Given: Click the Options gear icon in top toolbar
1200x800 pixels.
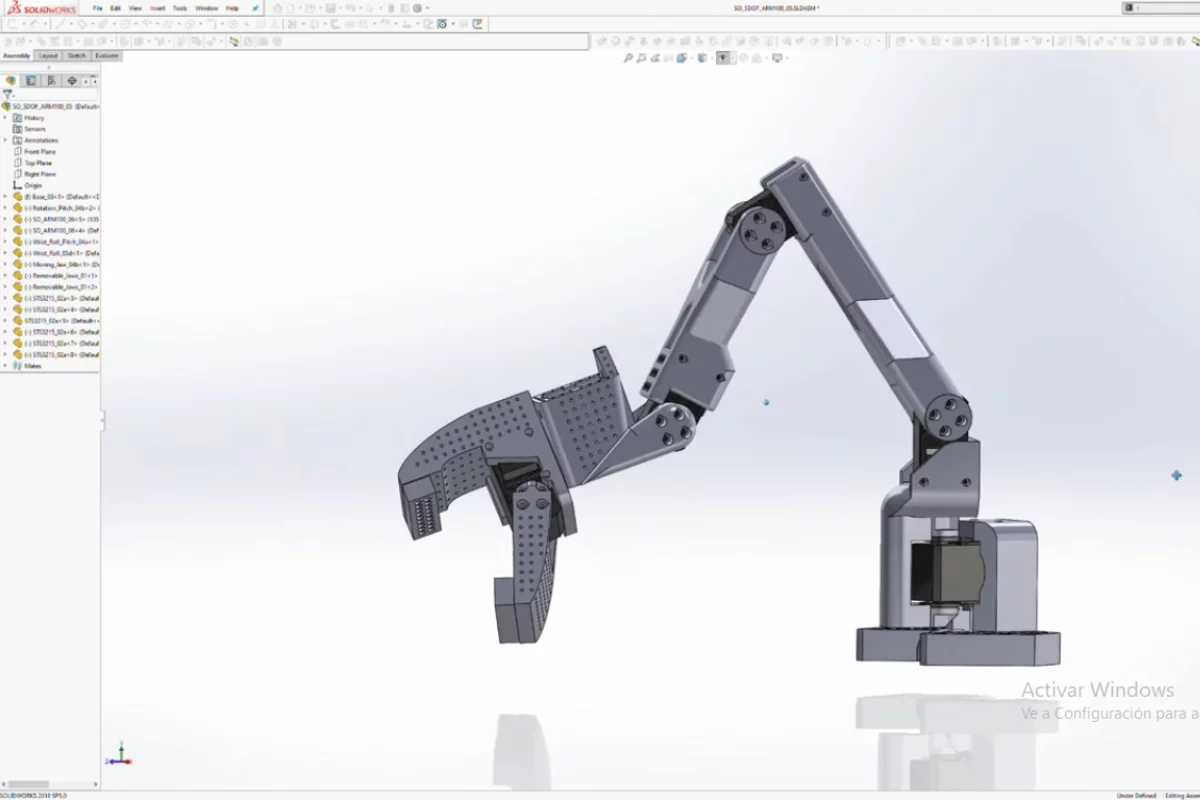Looking at the screenshot, I should coord(416,8).
